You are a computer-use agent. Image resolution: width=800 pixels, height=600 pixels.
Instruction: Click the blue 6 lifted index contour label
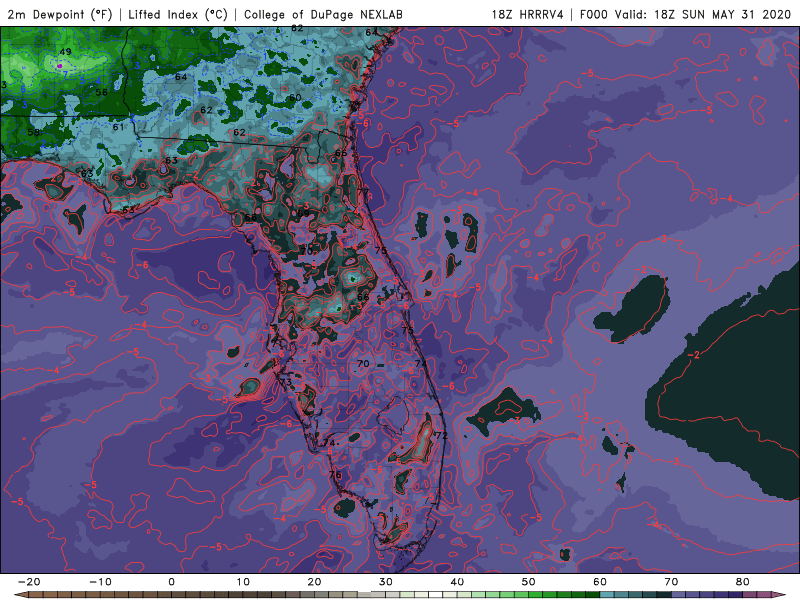[x=23, y=89]
